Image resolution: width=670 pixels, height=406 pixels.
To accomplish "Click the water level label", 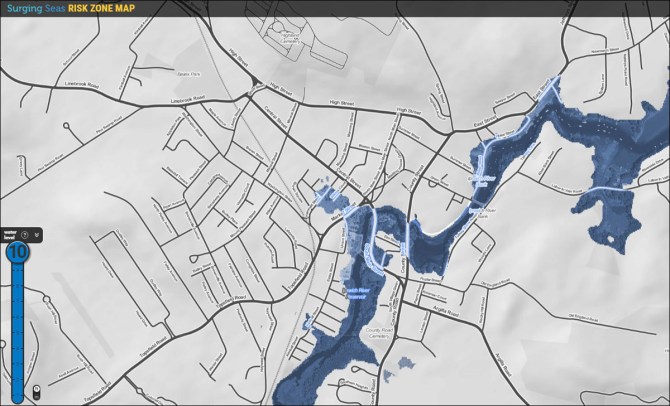I will 9,235.
